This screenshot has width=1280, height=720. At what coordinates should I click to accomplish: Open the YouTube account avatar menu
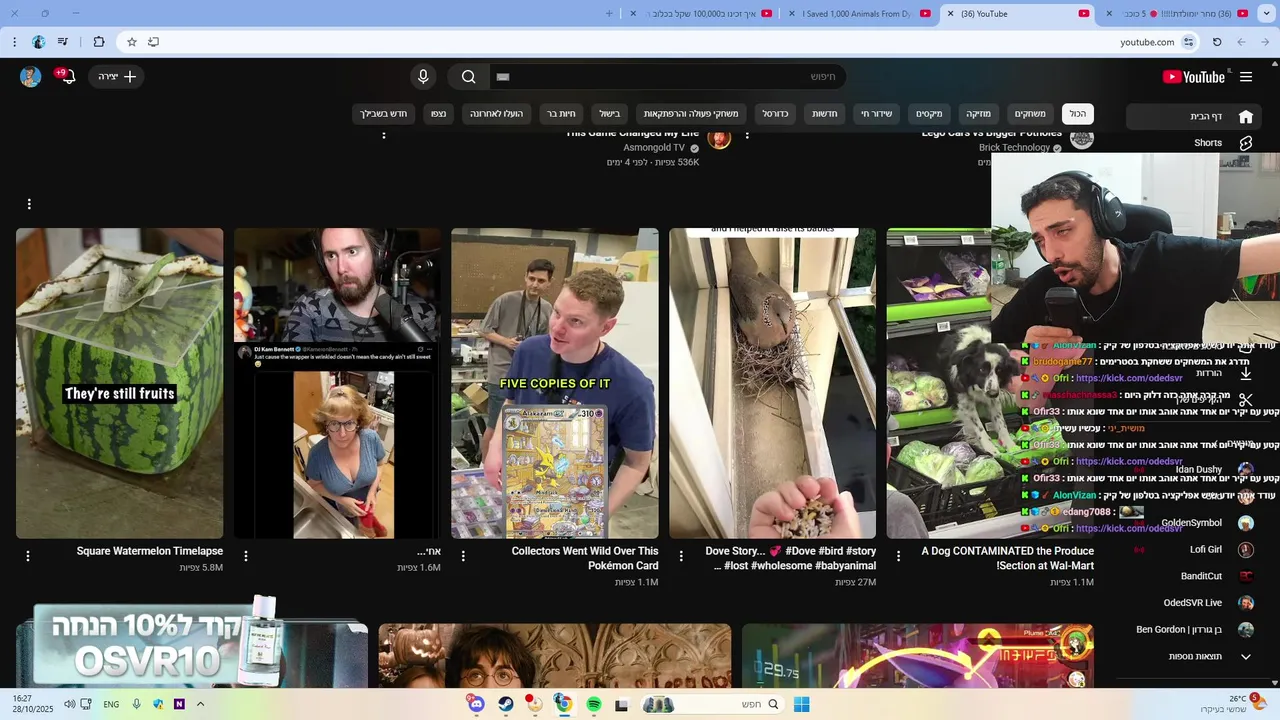pos(30,77)
